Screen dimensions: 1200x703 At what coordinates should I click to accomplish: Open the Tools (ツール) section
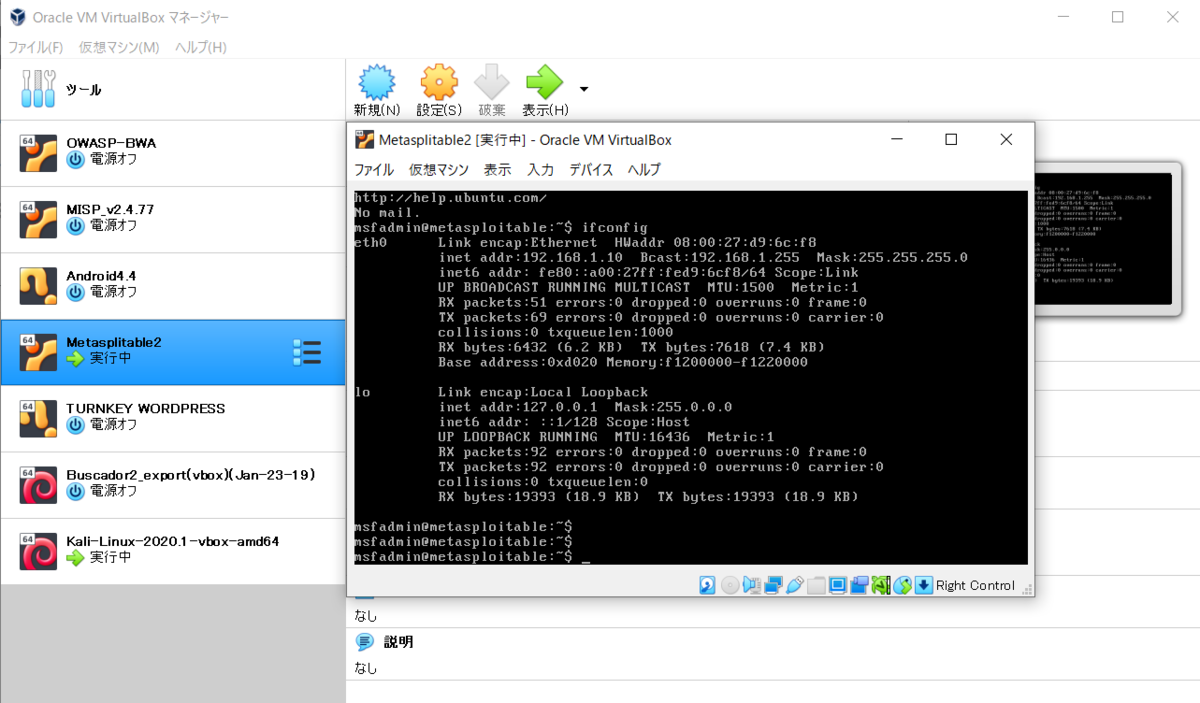pos(172,89)
